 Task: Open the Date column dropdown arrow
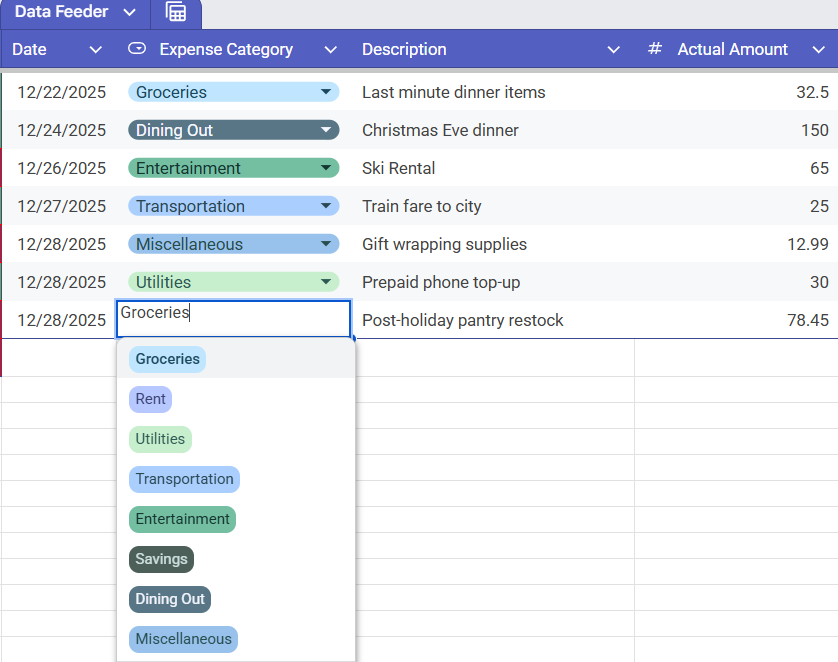pyautogui.click(x=96, y=50)
